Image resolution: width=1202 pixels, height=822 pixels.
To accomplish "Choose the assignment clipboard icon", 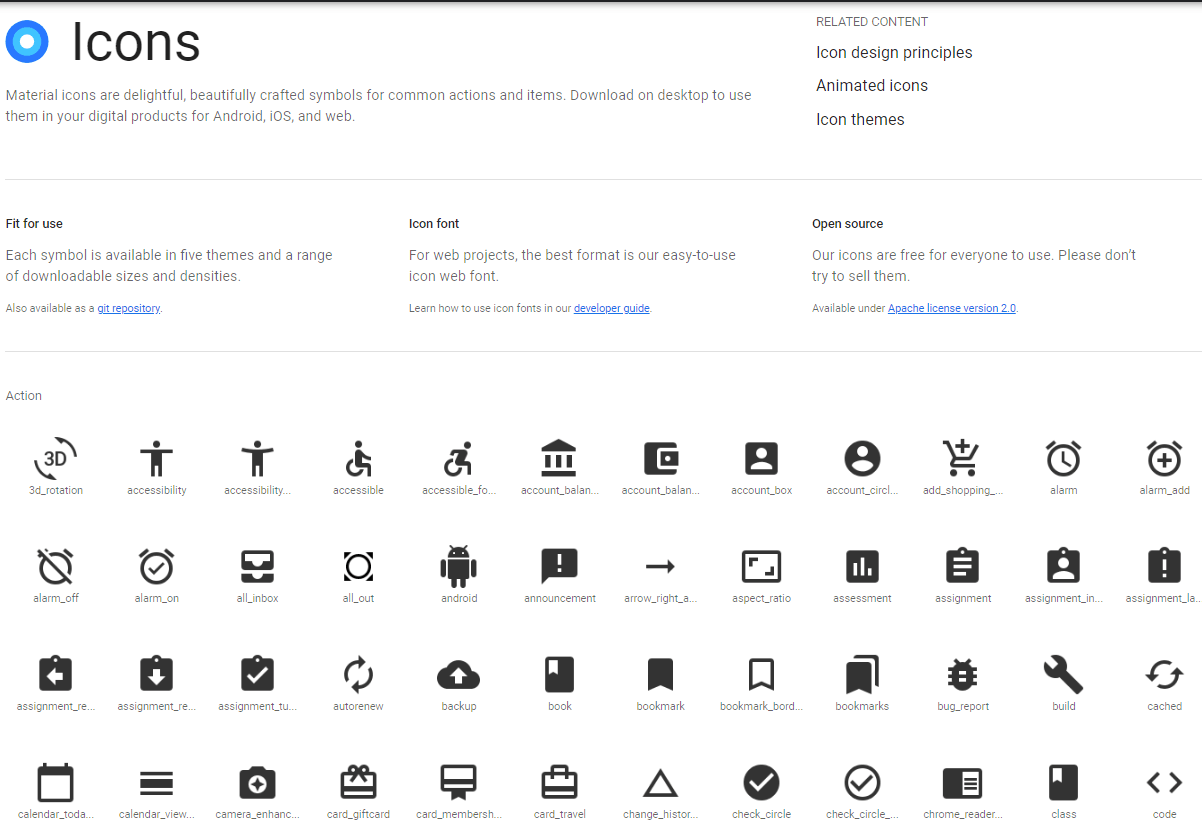I will click(962, 566).
